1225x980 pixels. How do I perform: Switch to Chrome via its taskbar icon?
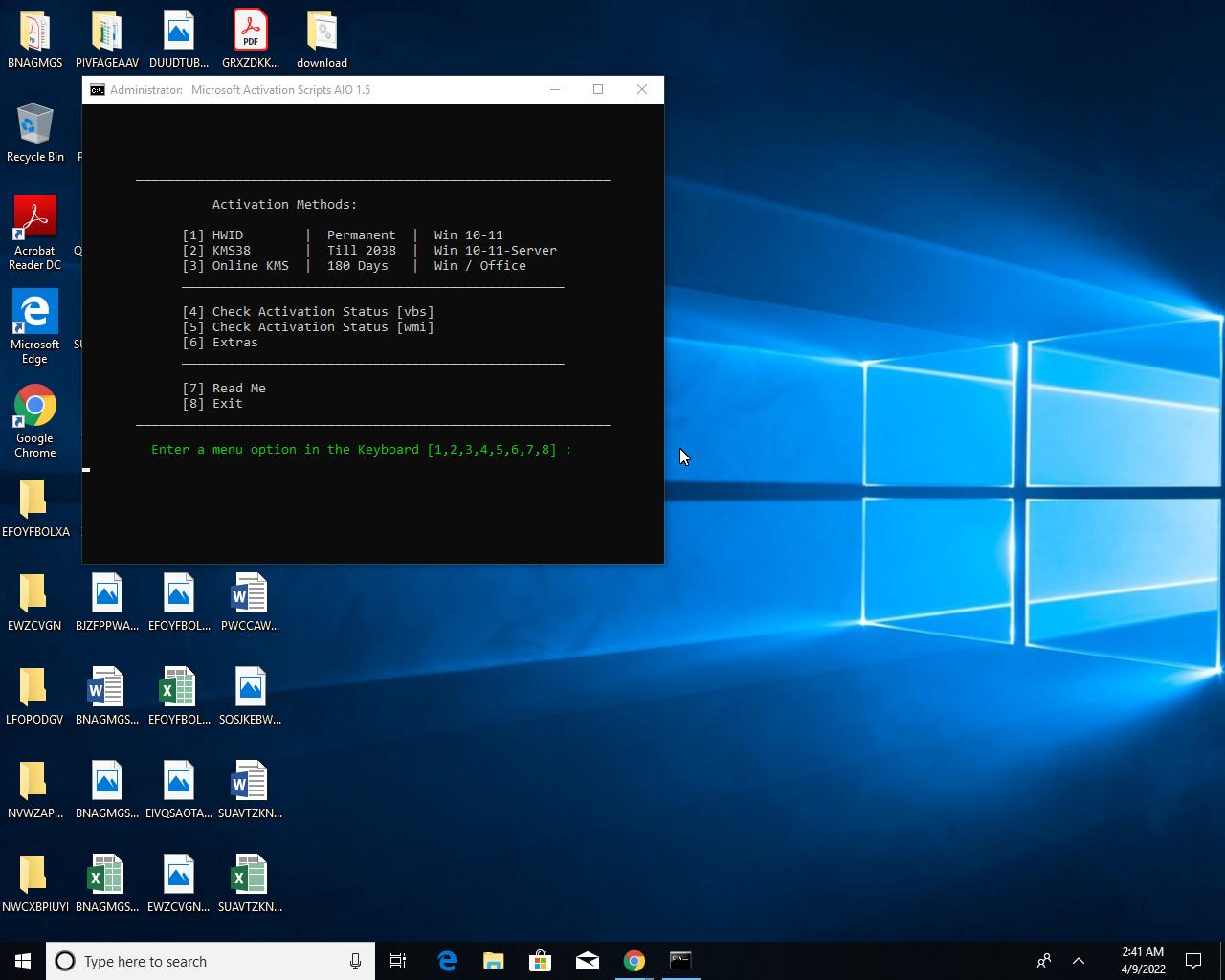[635, 961]
